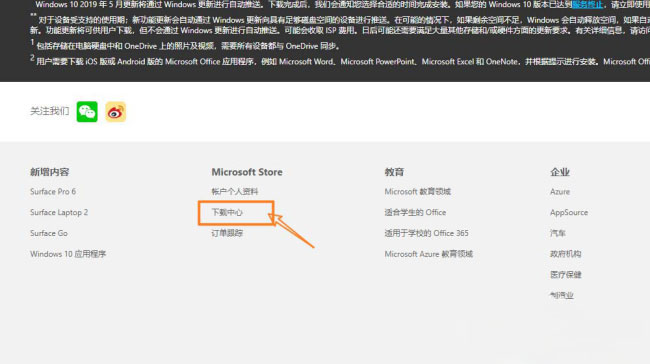
Task: Open Microsoft 教育领域 link
Action: (x=417, y=192)
